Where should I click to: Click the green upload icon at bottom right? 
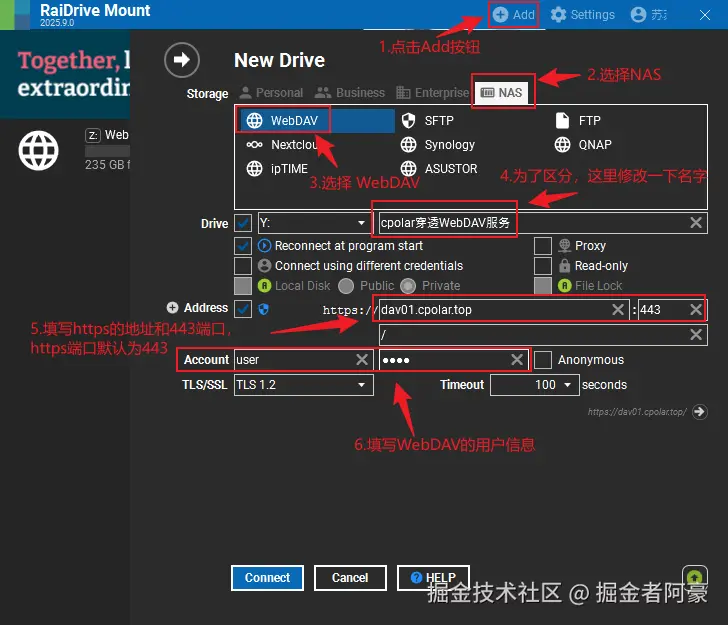[x=695, y=577]
